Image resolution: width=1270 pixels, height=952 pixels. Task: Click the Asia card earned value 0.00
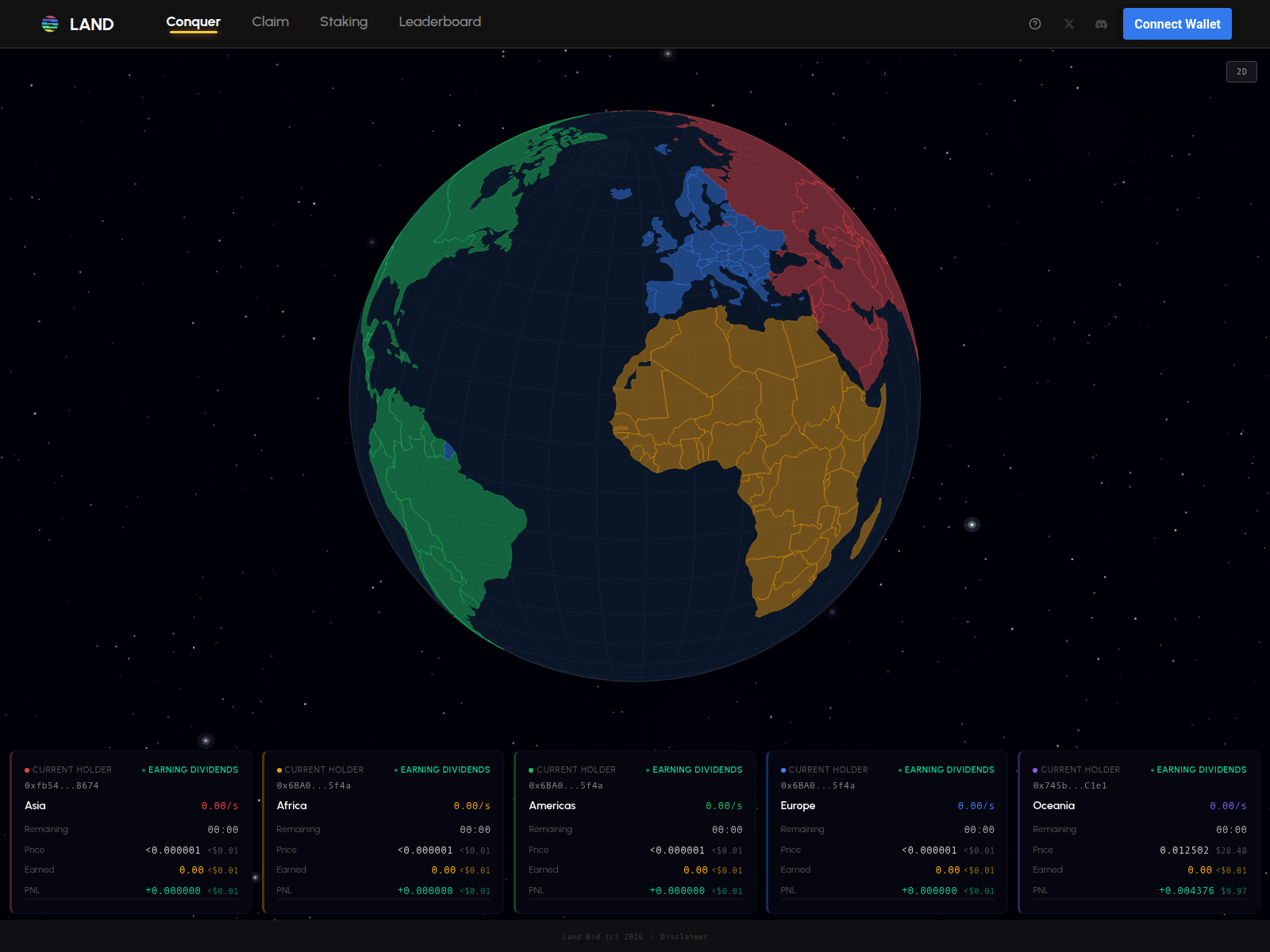[191, 870]
